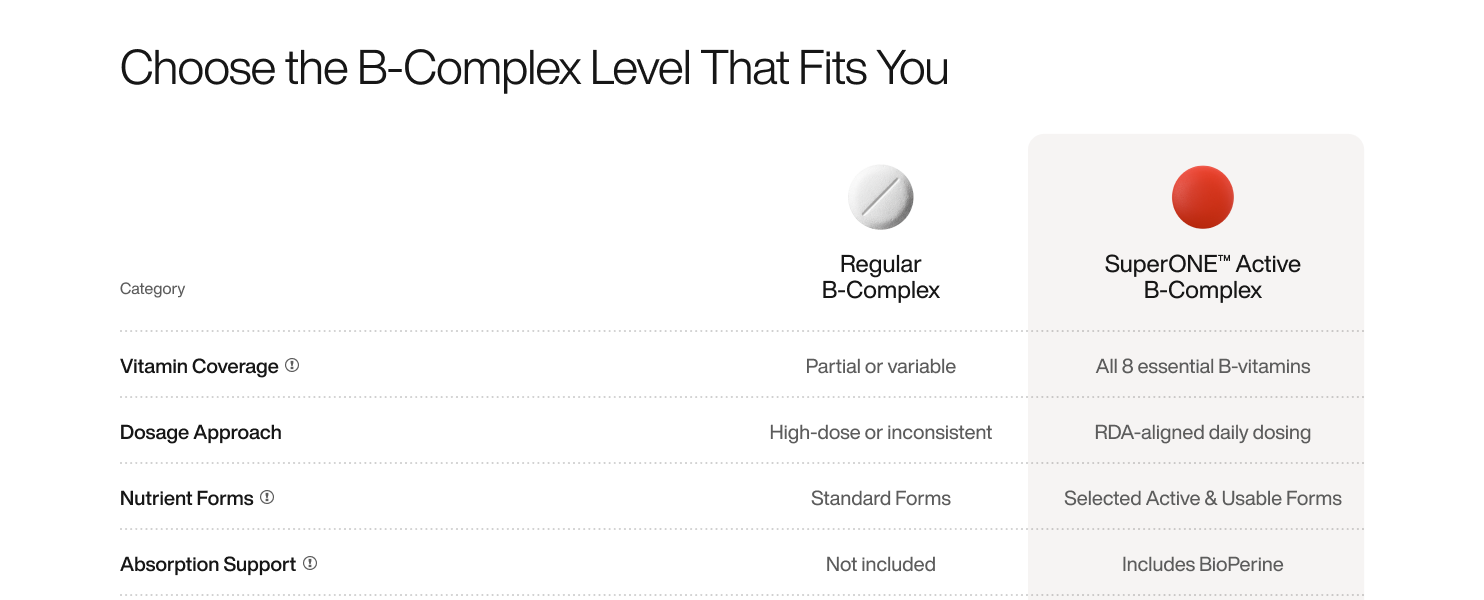The image size is (1484, 600).
Task: Click the "Includes BioPerine" cell
Action: [1203, 564]
